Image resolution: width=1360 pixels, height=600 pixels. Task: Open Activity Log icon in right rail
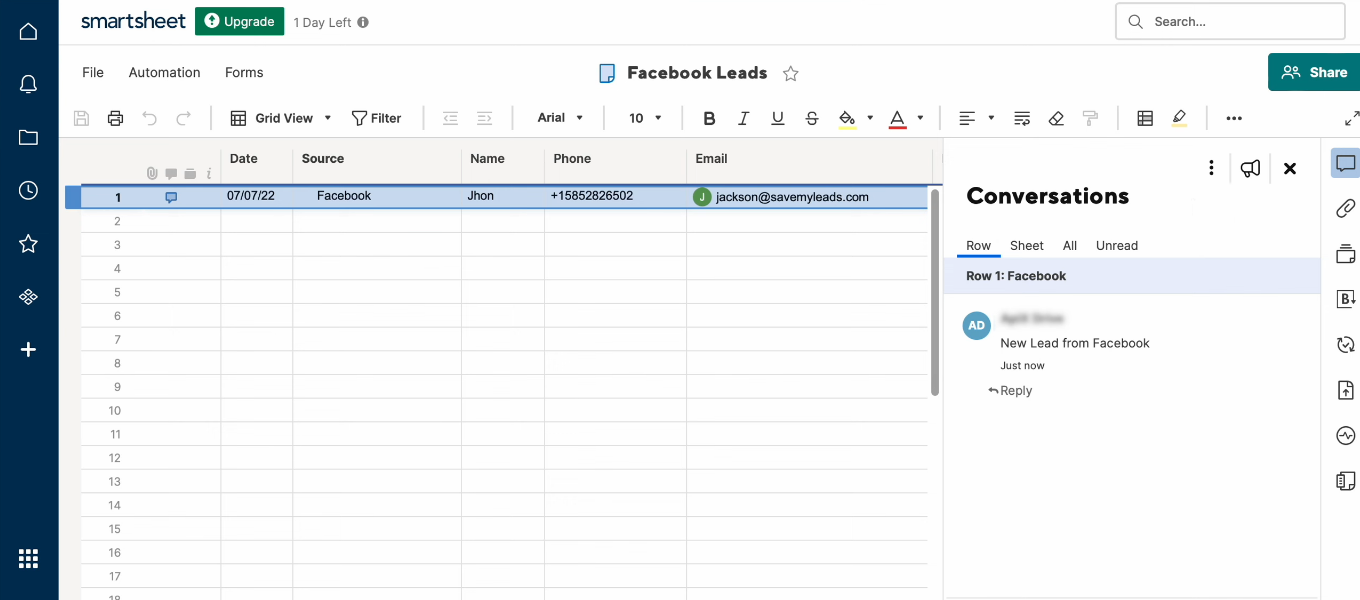[1345, 436]
